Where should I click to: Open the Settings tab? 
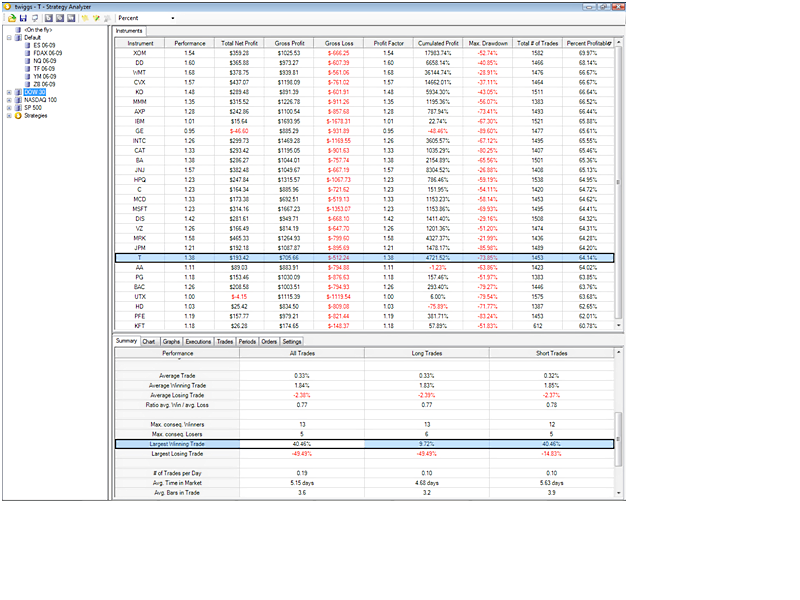coord(292,341)
